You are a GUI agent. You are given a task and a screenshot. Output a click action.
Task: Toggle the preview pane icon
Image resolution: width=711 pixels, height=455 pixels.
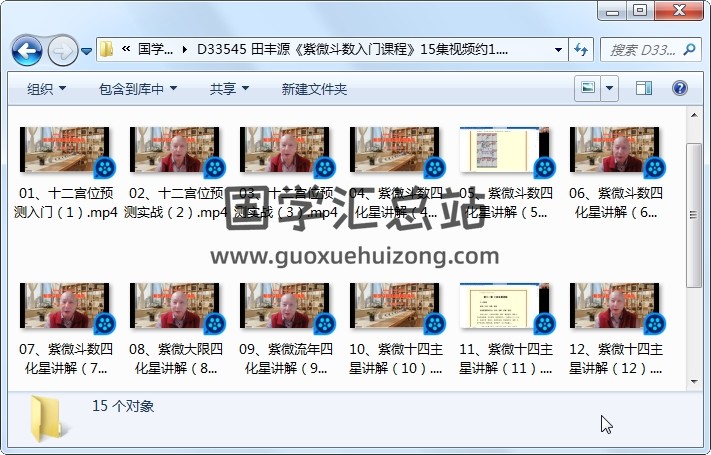[x=644, y=88]
